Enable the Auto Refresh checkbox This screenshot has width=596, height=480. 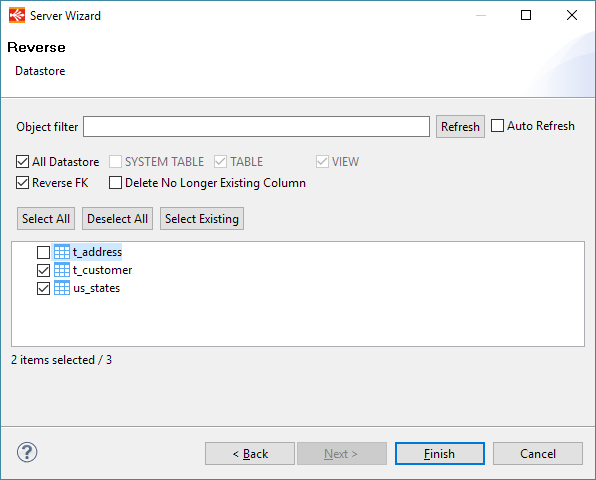pos(498,126)
